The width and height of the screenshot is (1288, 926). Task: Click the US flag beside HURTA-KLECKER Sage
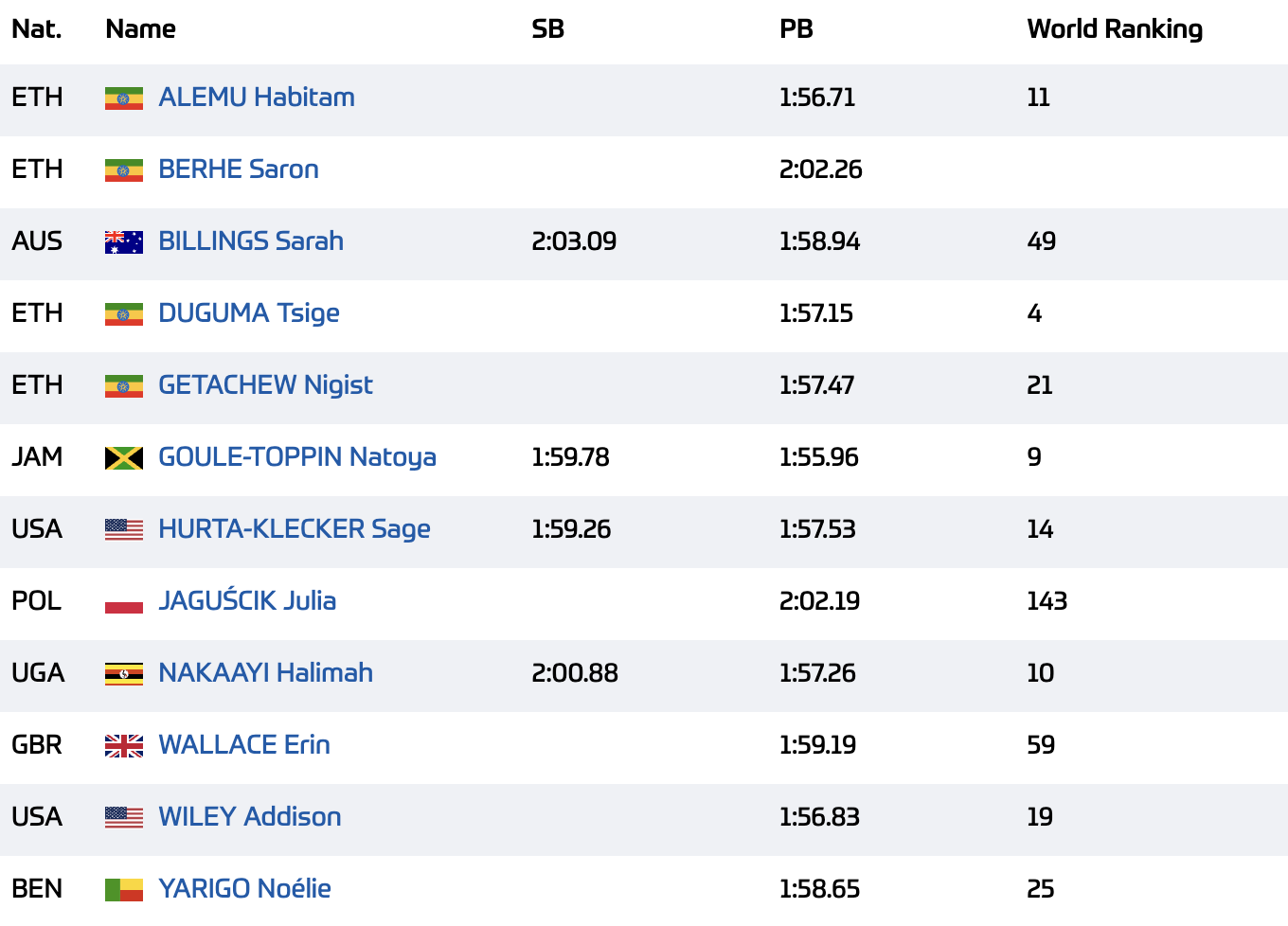pyautogui.click(x=123, y=530)
